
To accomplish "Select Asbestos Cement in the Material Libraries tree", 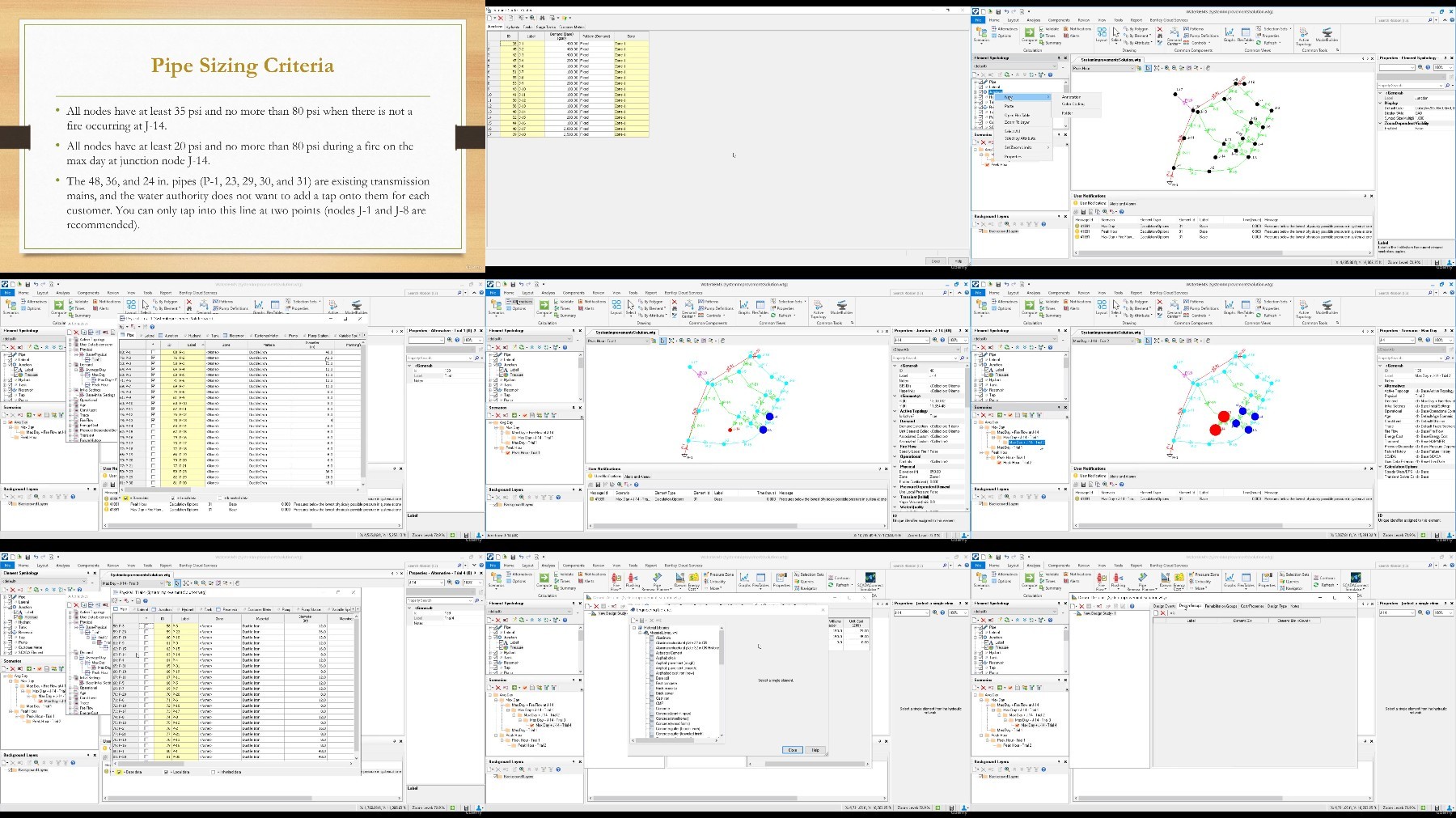I will 669,653.
